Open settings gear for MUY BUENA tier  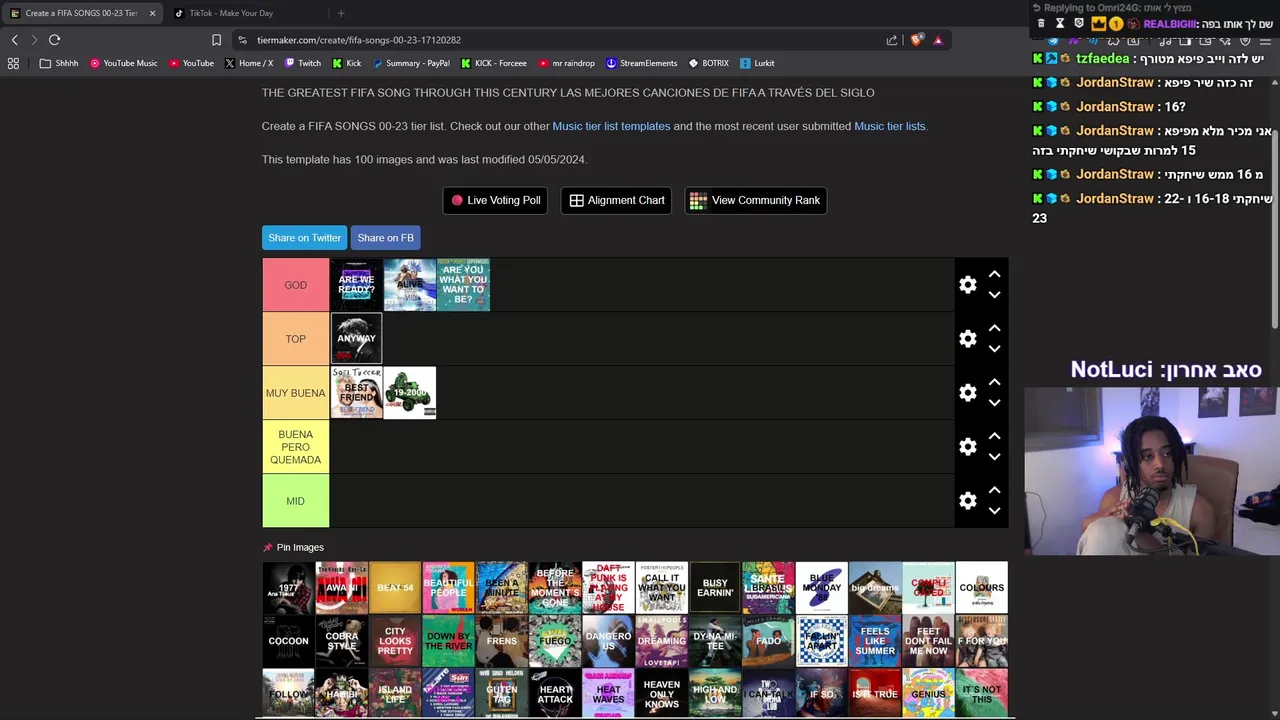coord(968,393)
